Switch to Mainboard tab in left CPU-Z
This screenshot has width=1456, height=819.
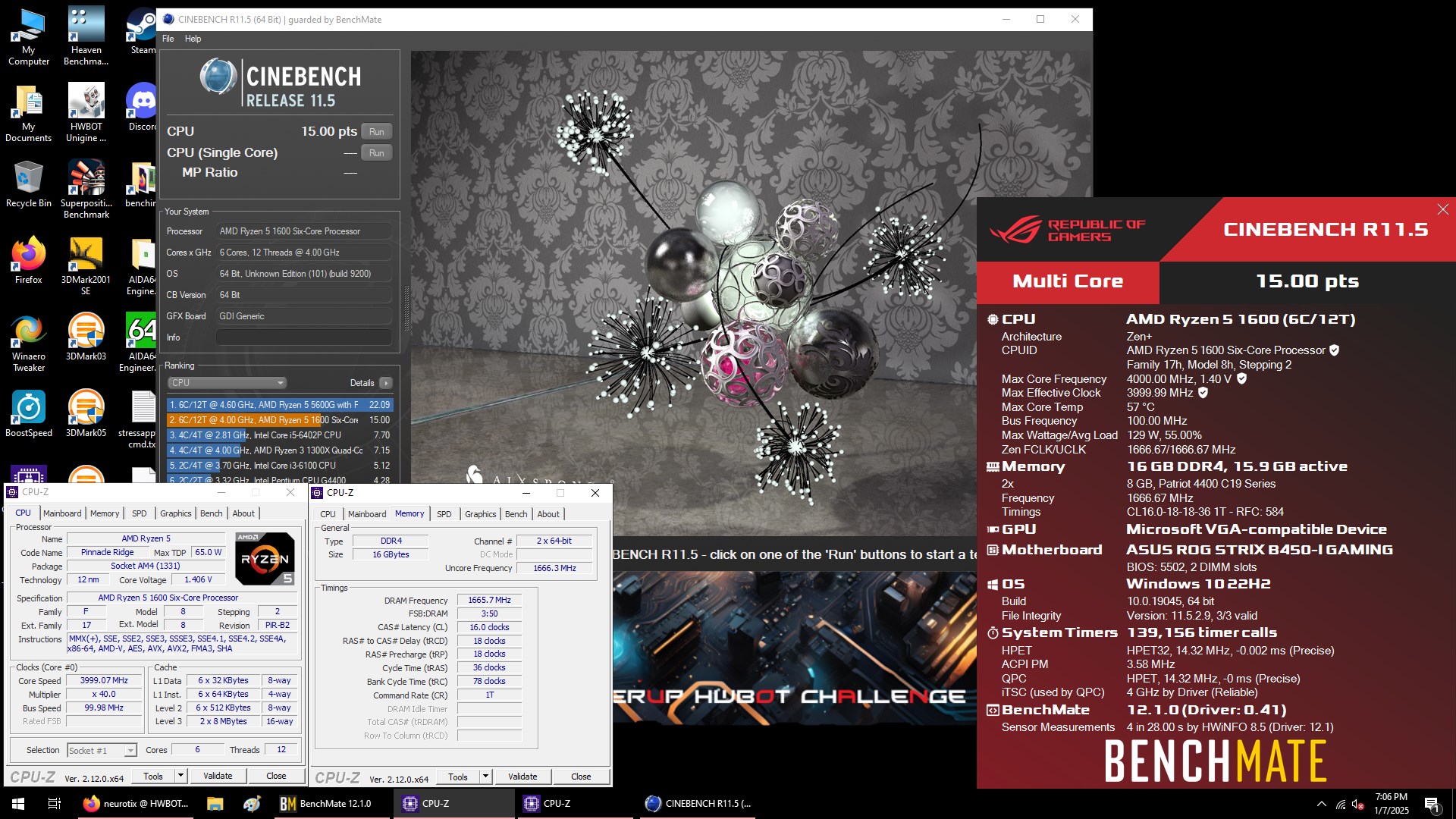pyautogui.click(x=62, y=513)
